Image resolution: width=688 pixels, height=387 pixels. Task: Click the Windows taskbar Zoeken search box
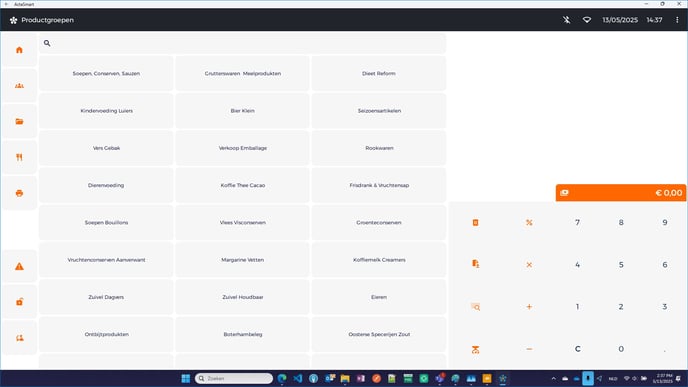tap(234, 378)
